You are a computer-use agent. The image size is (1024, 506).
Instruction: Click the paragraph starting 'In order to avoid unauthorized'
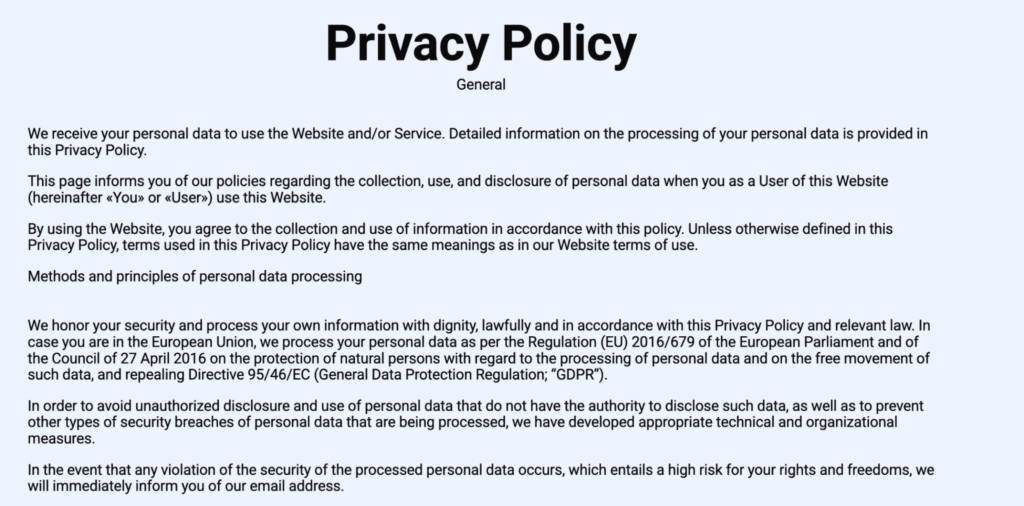tap(475, 422)
